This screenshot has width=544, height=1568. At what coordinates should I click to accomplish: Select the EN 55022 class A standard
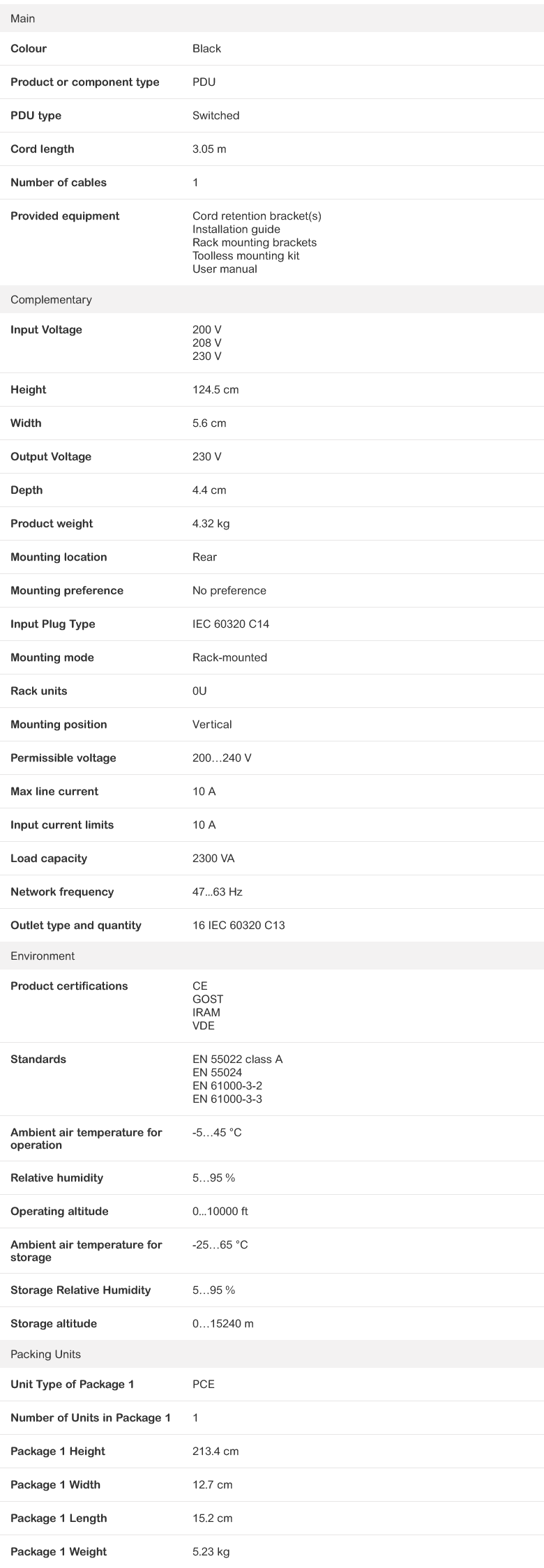[x=237, y=1060]
